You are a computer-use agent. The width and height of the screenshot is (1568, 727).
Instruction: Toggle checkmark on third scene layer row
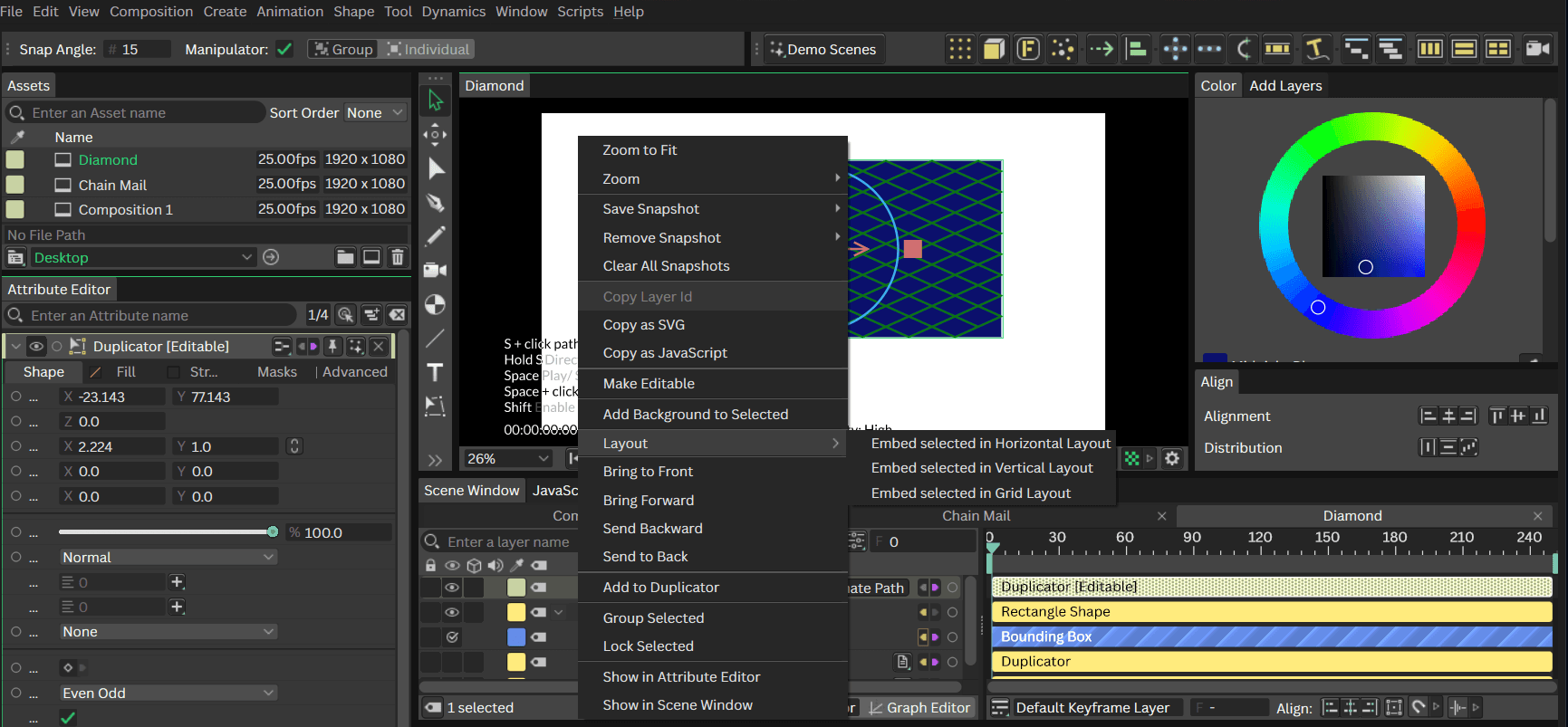click(452, 637)
